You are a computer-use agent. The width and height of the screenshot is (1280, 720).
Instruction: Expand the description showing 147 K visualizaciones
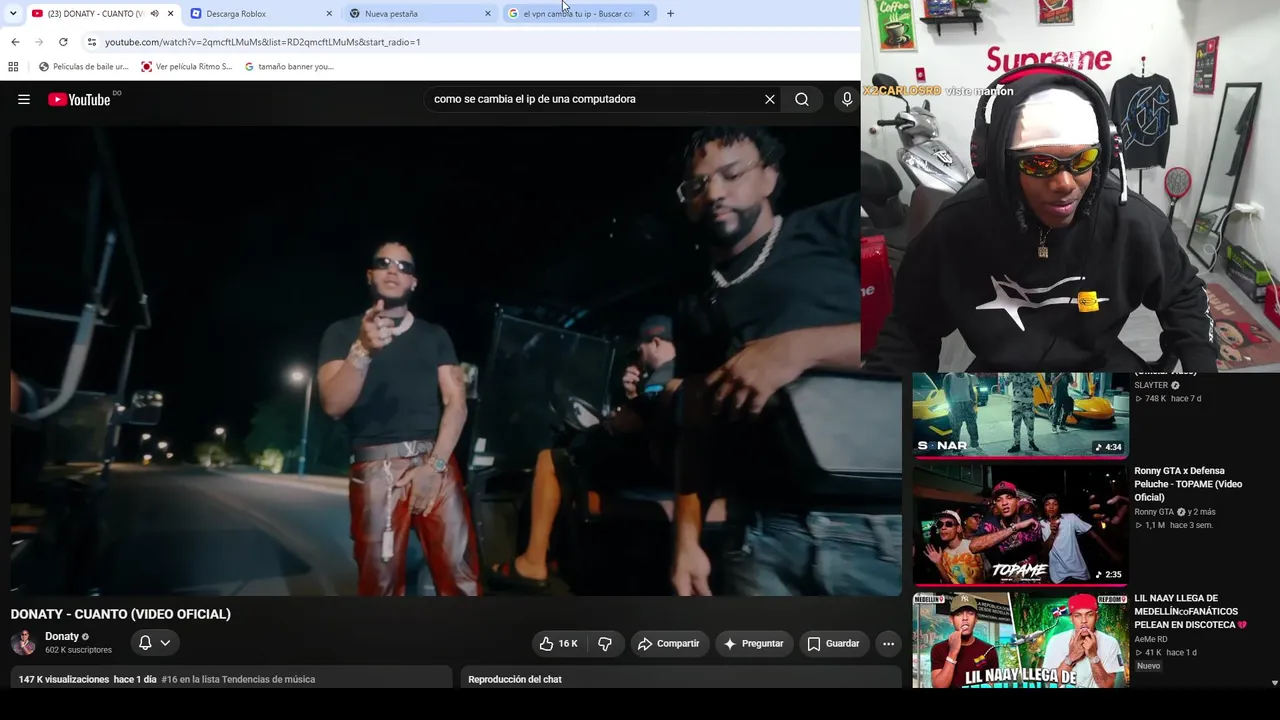(230, 678)
